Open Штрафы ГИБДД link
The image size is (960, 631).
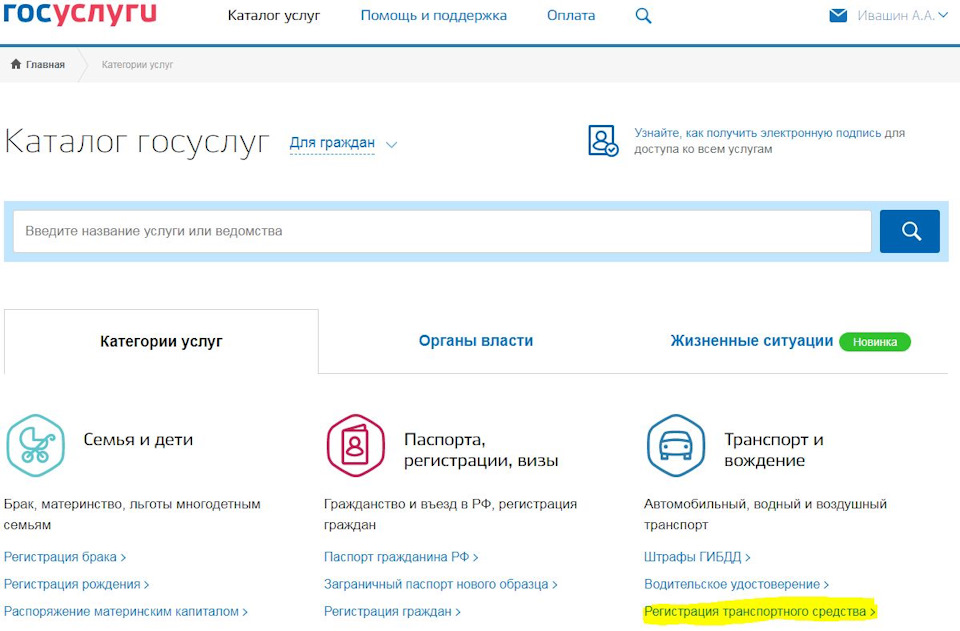pos(697,557)
